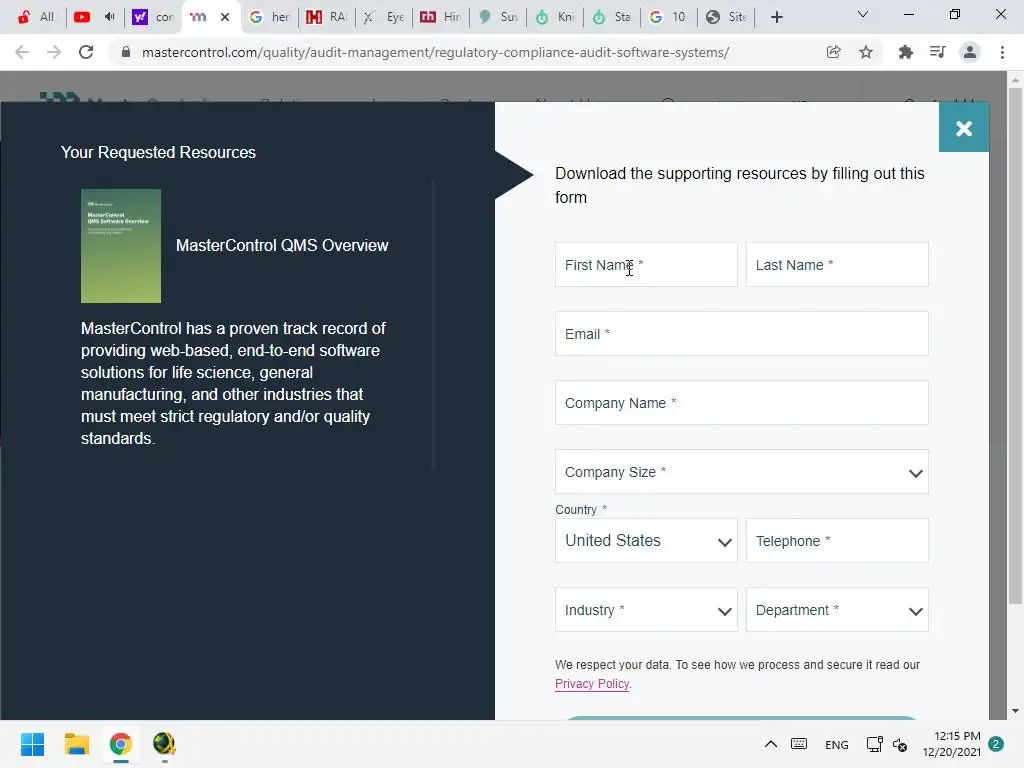This screenshot has width=1024, height=768.
Task: Switch to the 'Kni' tab
Action: click(x=554, y=17)
